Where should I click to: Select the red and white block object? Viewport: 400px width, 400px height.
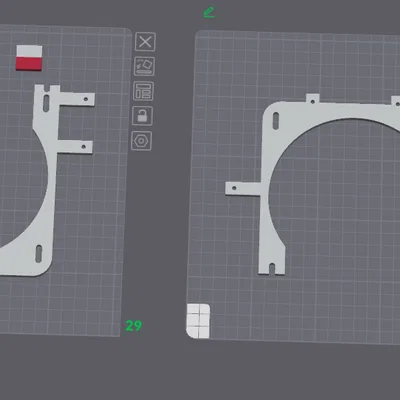click(x=29, y=58)
